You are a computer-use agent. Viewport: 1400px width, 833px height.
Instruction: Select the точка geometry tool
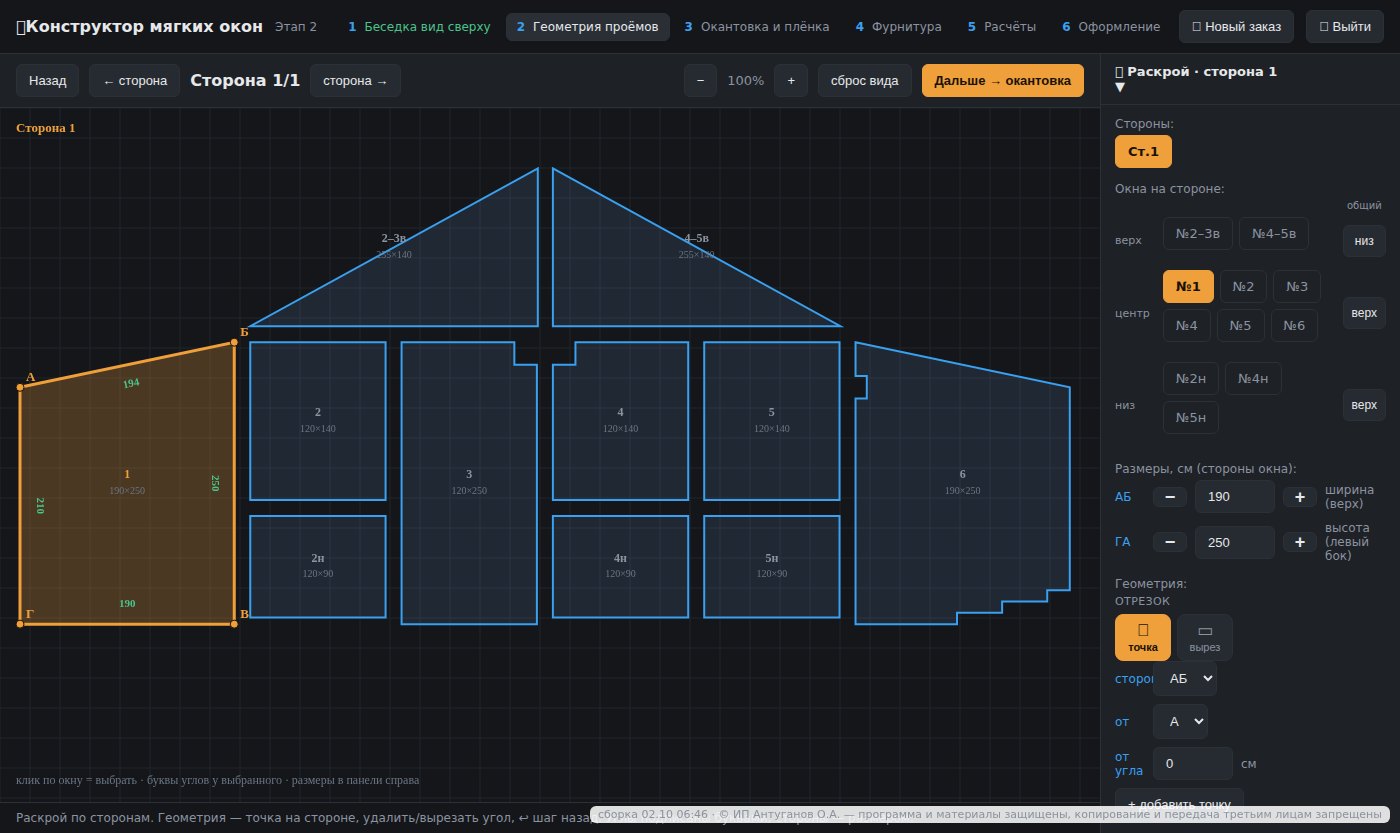[1142, 637]
